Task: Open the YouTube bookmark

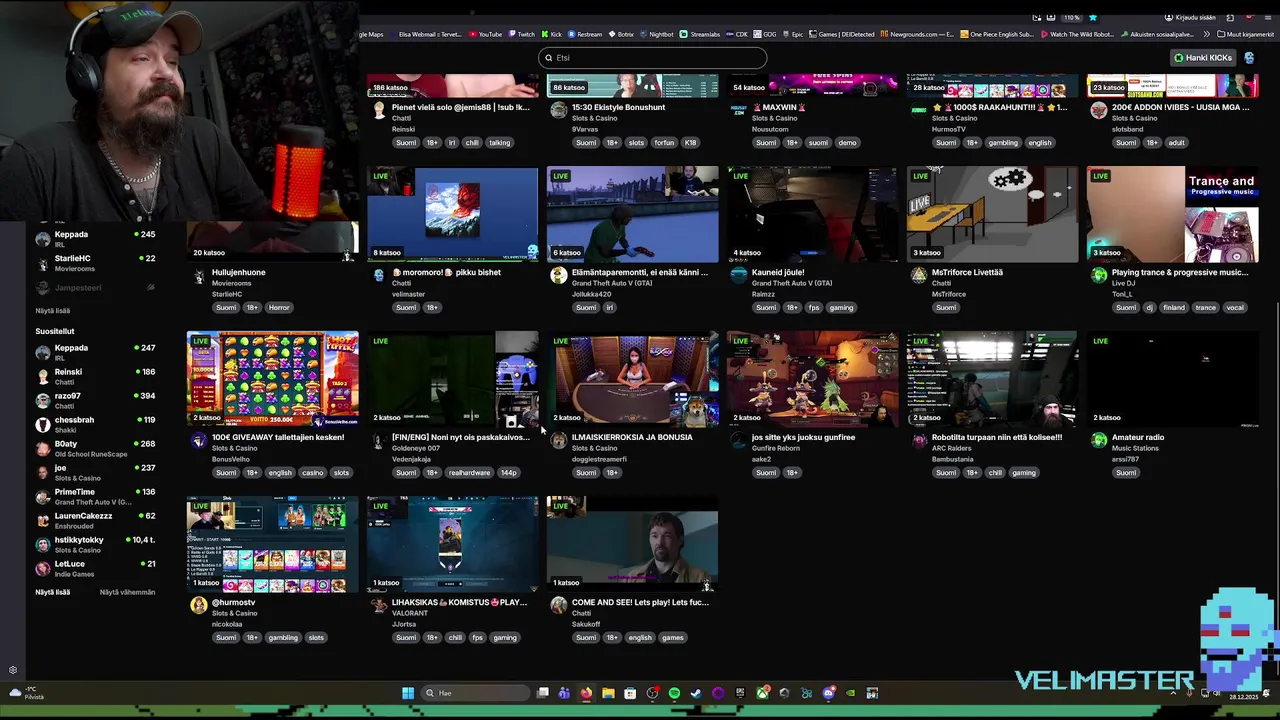Action: (x=486, y=34)
